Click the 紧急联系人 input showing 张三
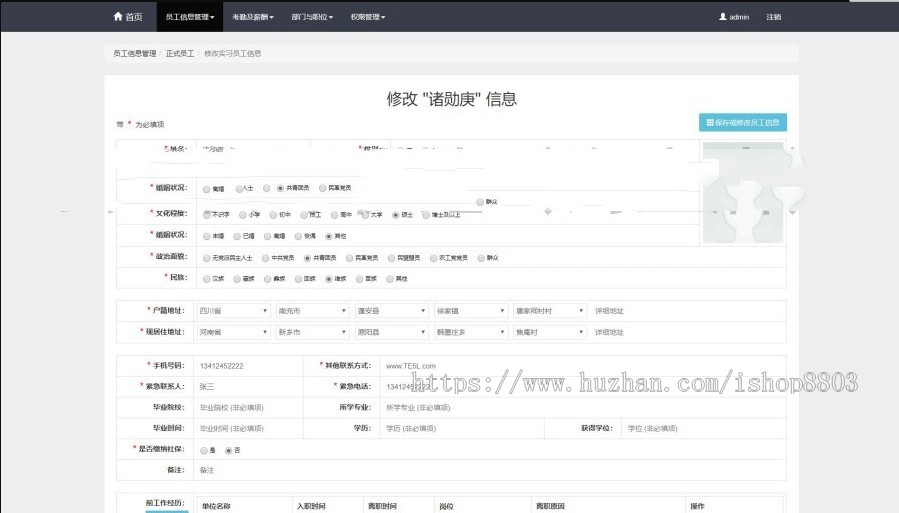Viewport: 899px width, 513px height. (x=249, y=386)
